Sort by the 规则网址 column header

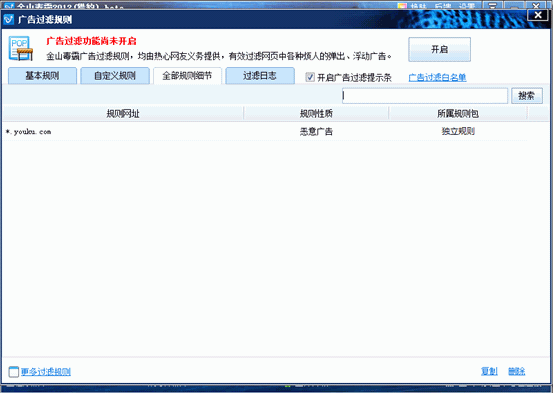123,114
